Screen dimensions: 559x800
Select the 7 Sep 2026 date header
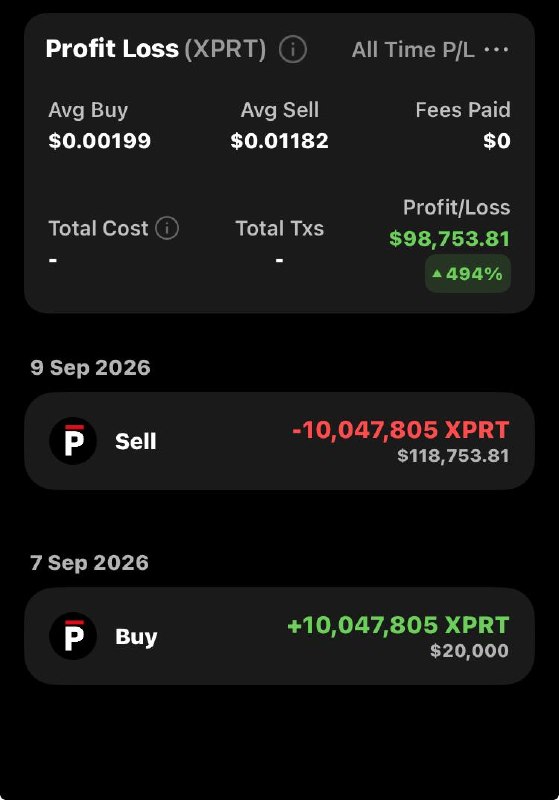coord(89,563)
